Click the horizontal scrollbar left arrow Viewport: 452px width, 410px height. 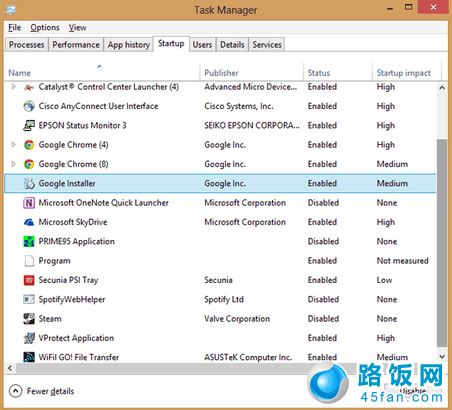(10, 368)
